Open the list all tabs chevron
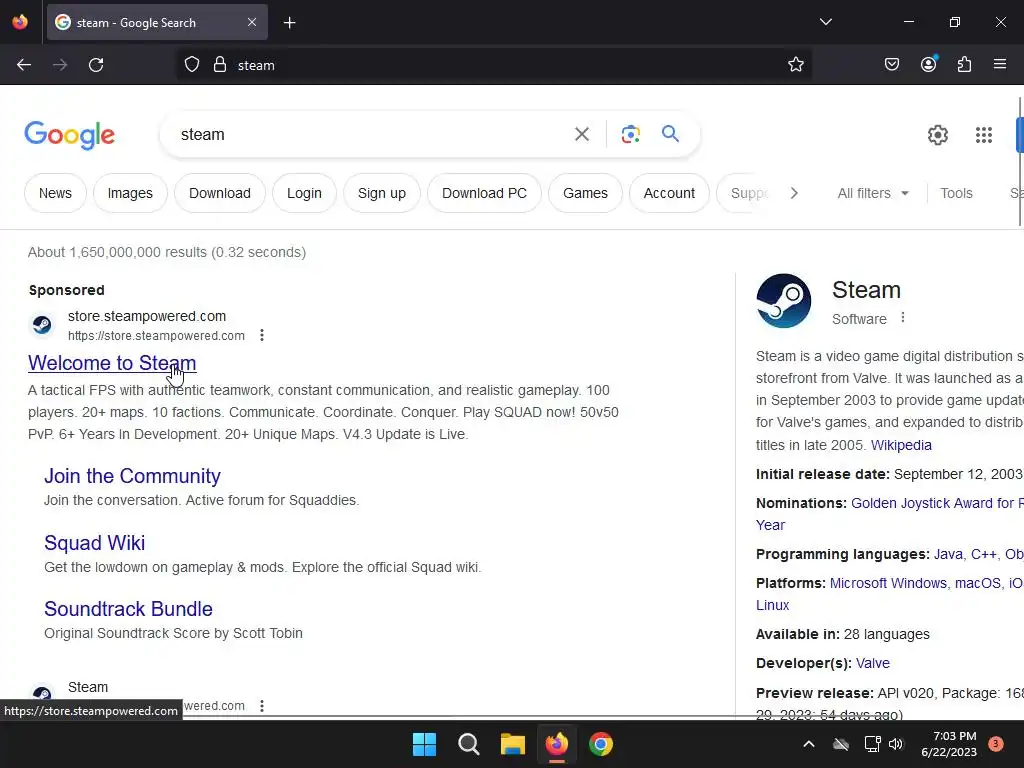The height and width of the screenshot is (768, 1024). [825, 22]
